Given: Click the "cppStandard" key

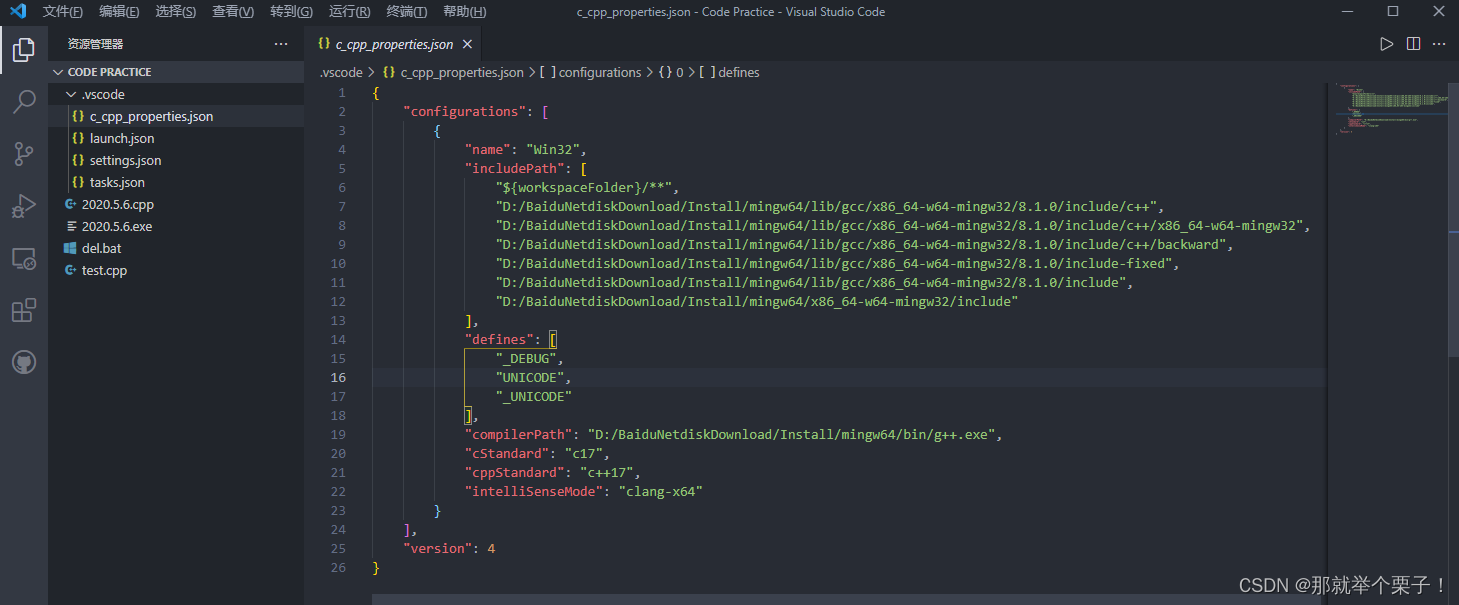Looking at the screenshot, I should point(514,473).
